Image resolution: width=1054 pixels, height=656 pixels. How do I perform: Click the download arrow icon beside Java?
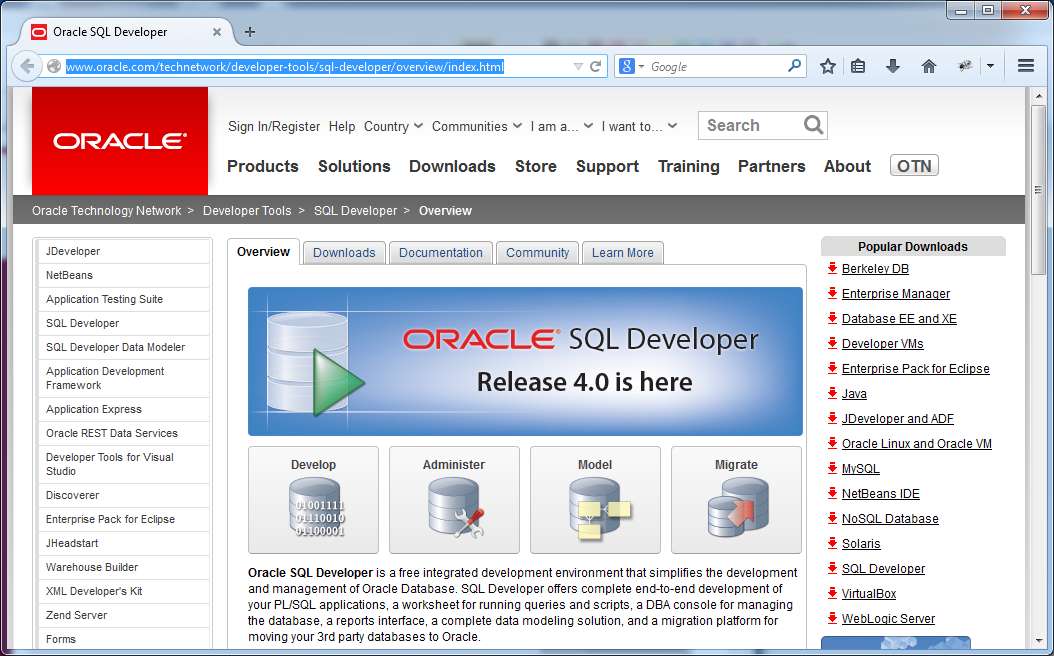832,393
